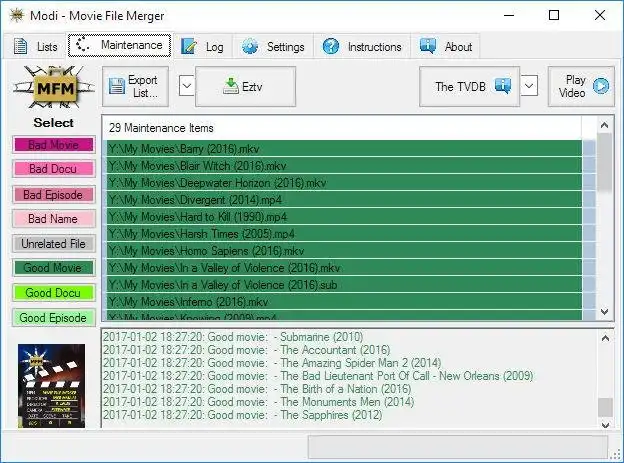The width and height of the screenshot is (624, 463).
Task: Click the About info bubble icon
Action: pos(428,46)
